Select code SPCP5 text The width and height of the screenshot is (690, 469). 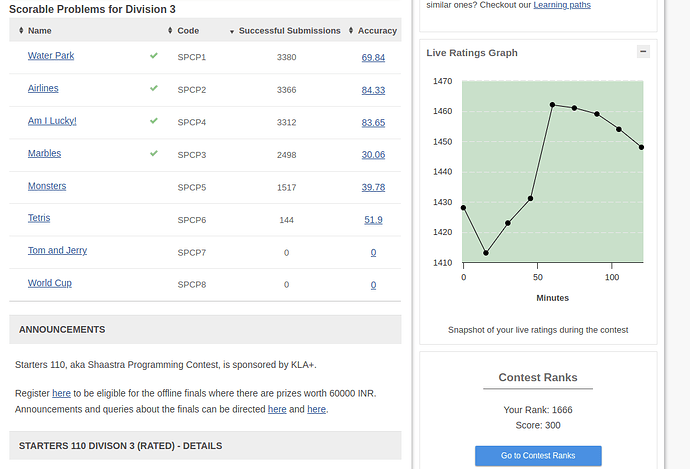[x=191, y=187]
